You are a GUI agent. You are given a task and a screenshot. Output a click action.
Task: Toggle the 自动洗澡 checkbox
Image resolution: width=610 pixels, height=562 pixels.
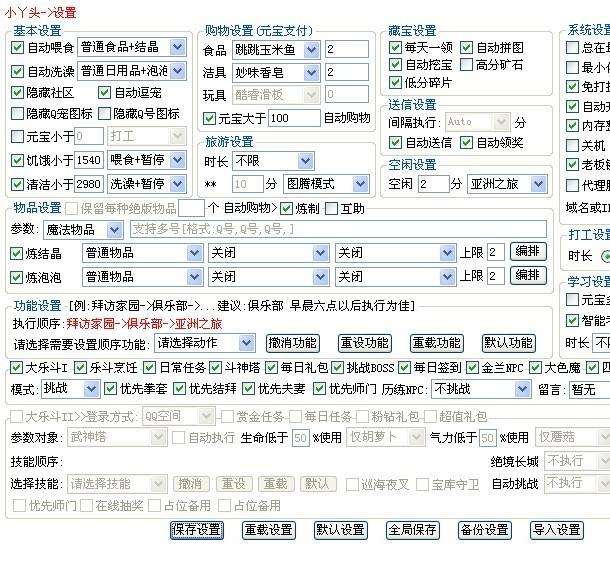pyautogui.click(x=18, y=71)
